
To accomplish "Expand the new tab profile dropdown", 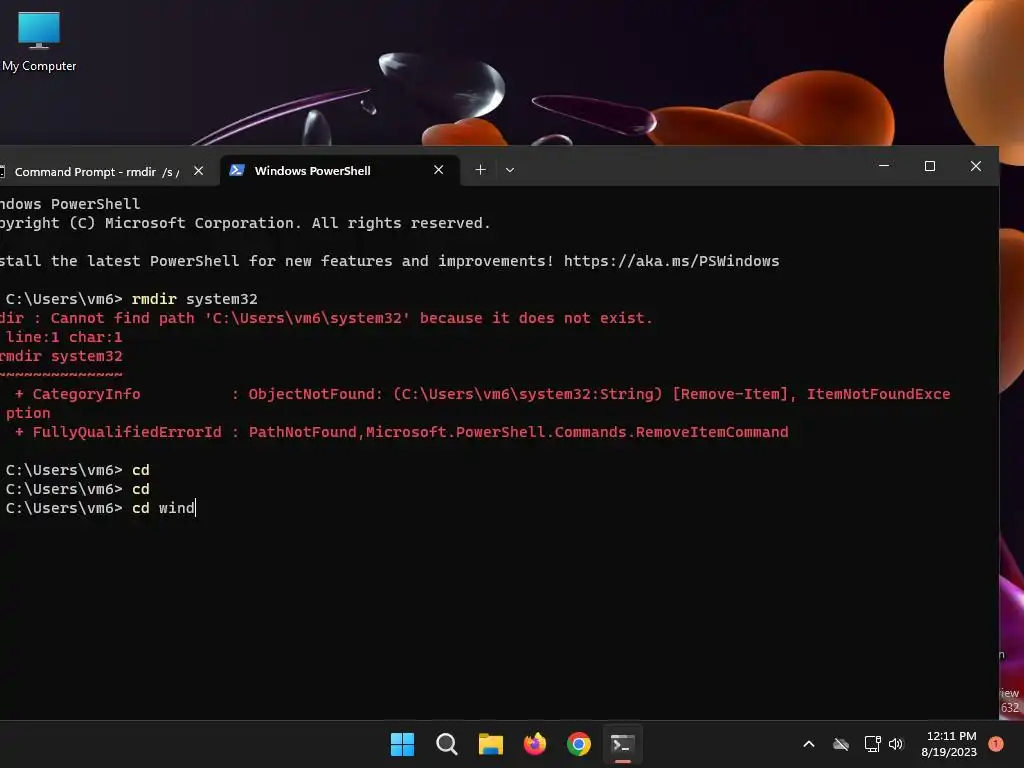I will 510,170.
